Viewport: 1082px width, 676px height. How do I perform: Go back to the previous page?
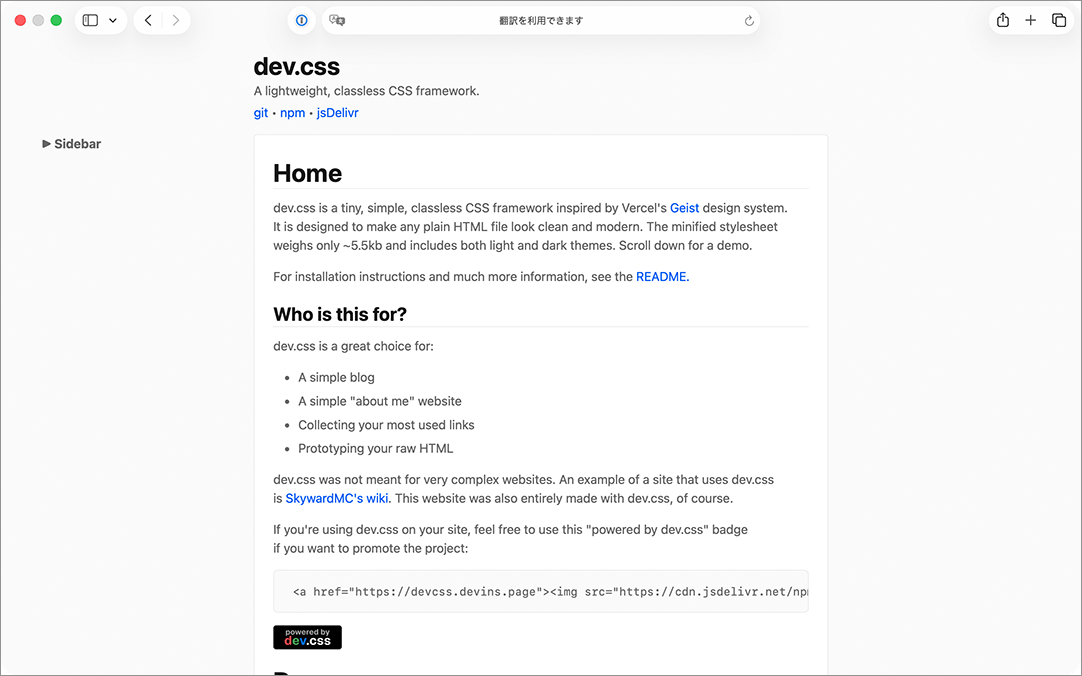(148, 21)
